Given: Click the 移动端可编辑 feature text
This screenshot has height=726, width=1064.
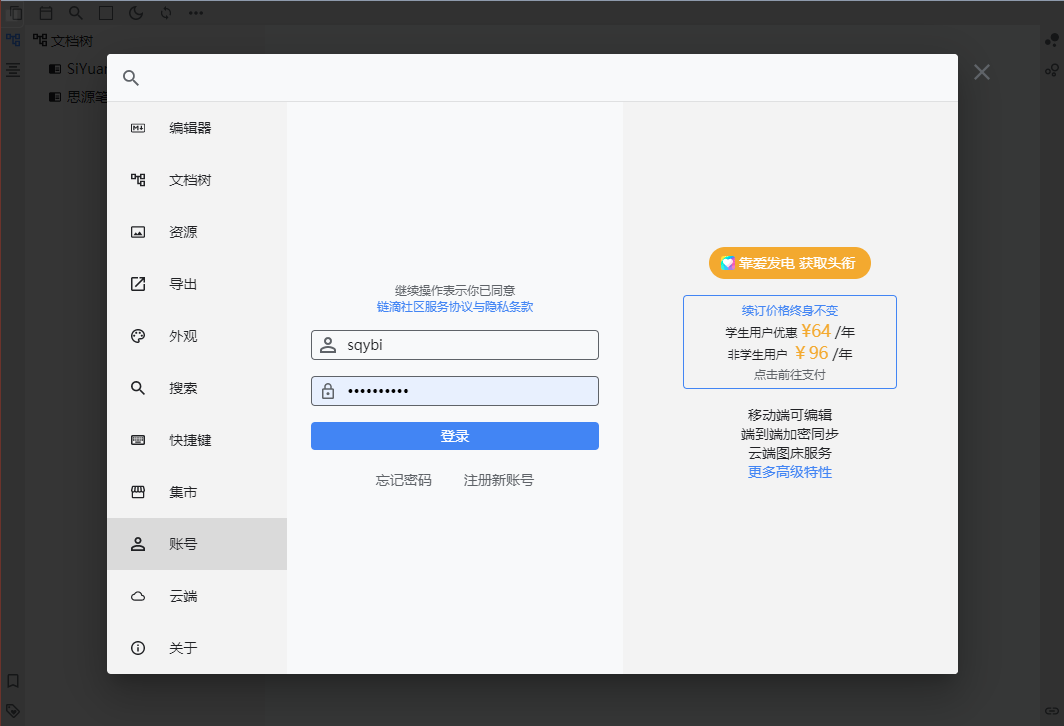Looking at the screenshot, I should point(790,415).
